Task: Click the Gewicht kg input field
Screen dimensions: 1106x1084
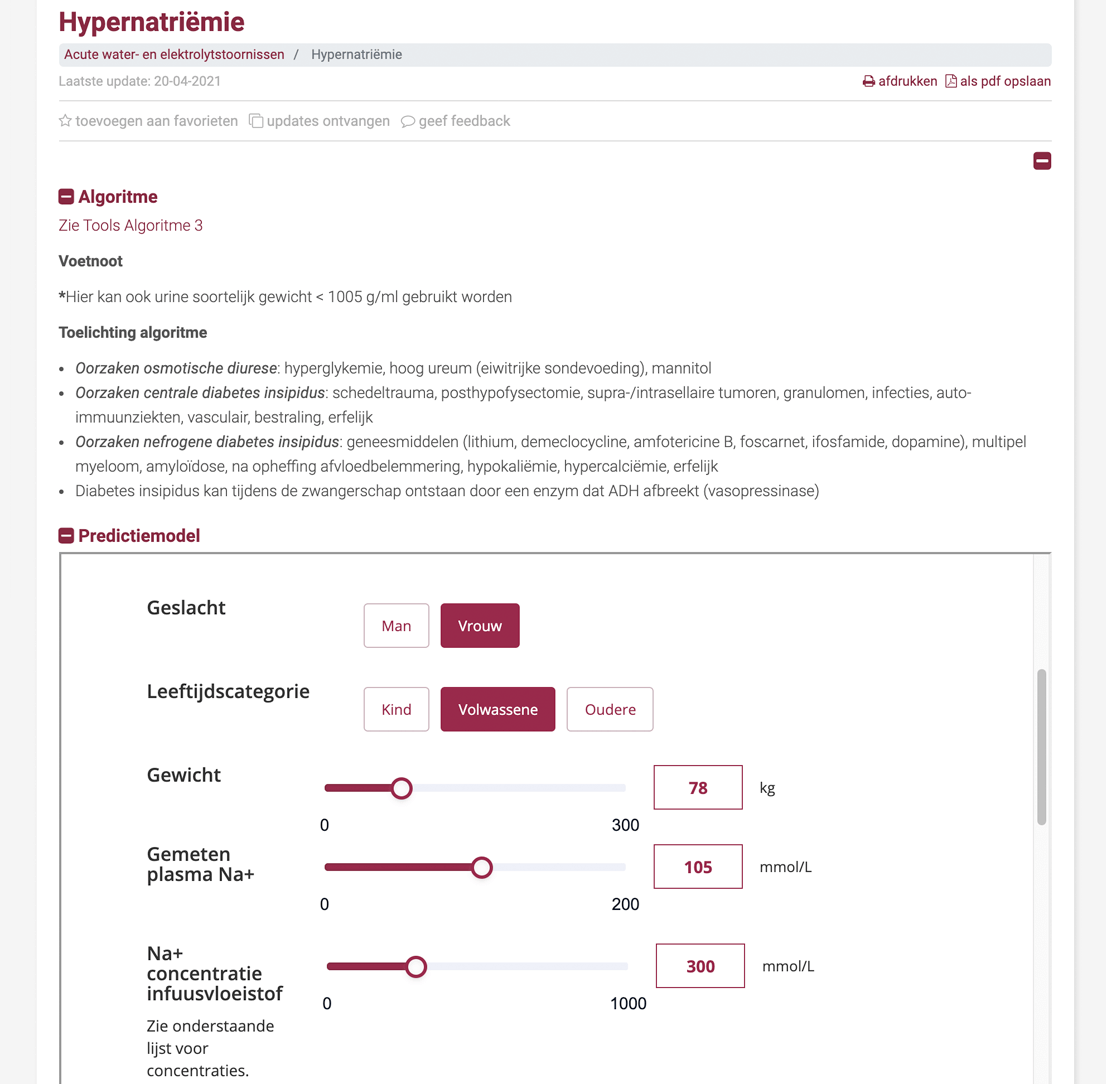Action: (x=698, y=788)
